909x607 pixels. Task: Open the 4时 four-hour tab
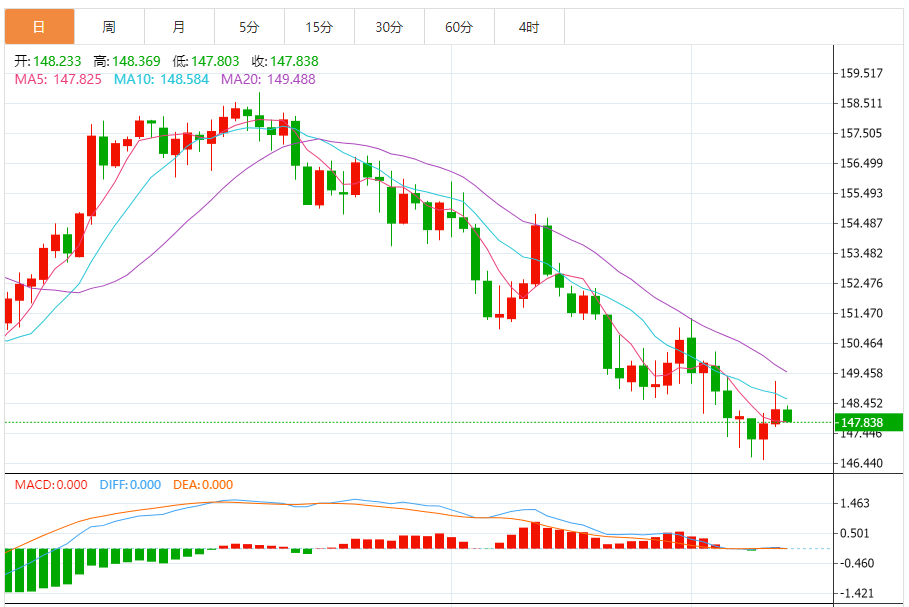529,27
